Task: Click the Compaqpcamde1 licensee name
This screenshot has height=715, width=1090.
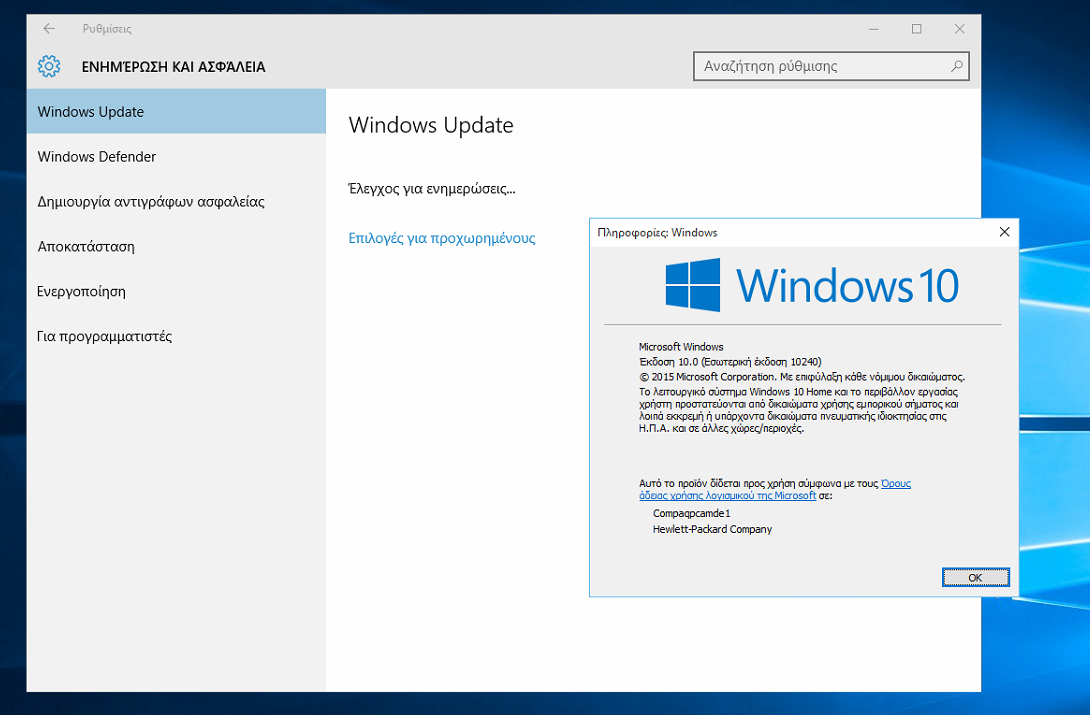Action: tap(692, 513)
